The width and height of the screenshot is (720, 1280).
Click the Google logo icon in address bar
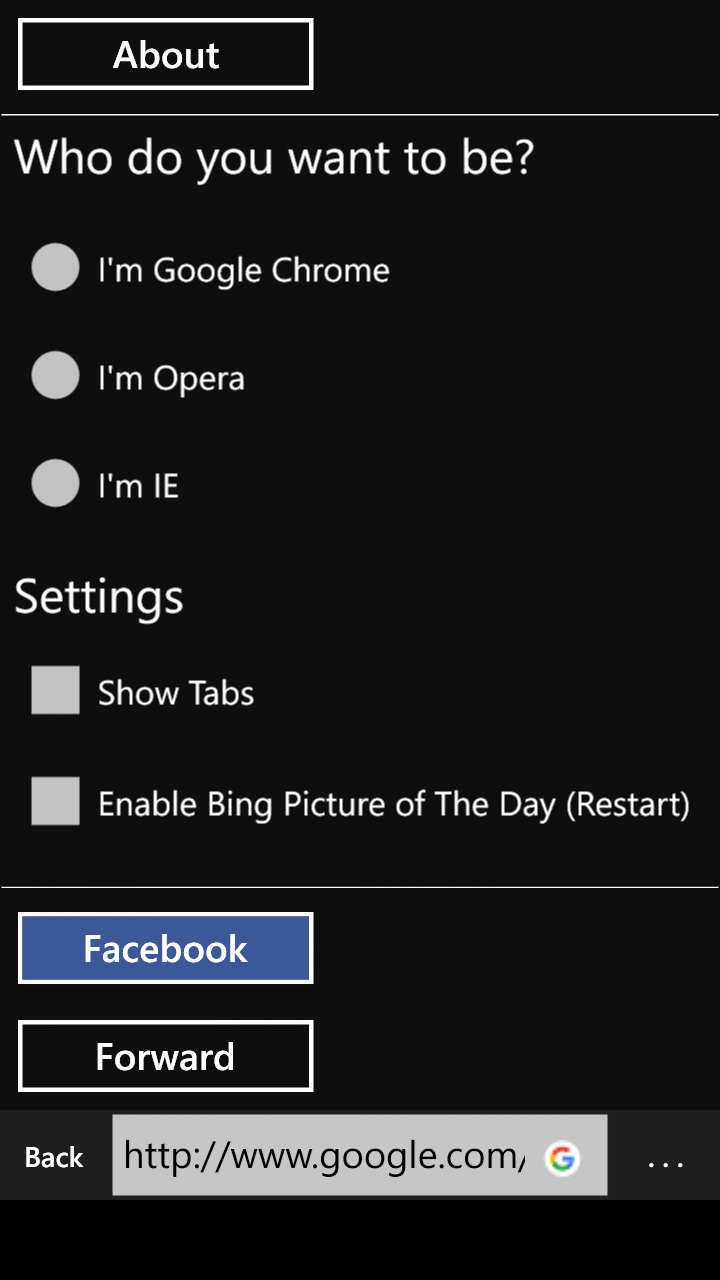(562, 1158)
